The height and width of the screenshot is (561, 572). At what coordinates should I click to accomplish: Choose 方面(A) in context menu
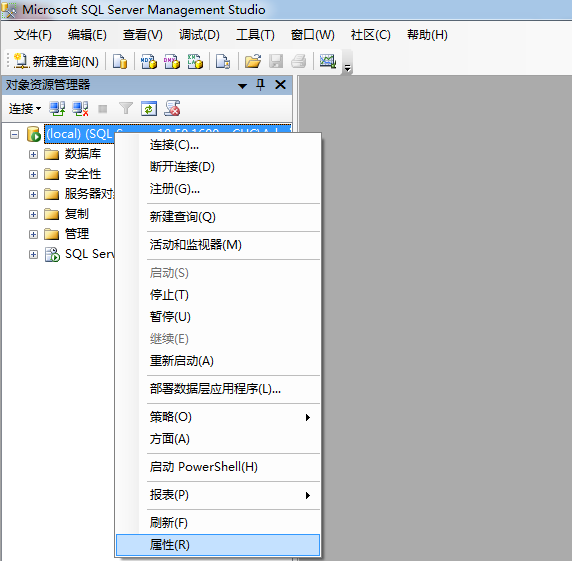pos(218,439)
